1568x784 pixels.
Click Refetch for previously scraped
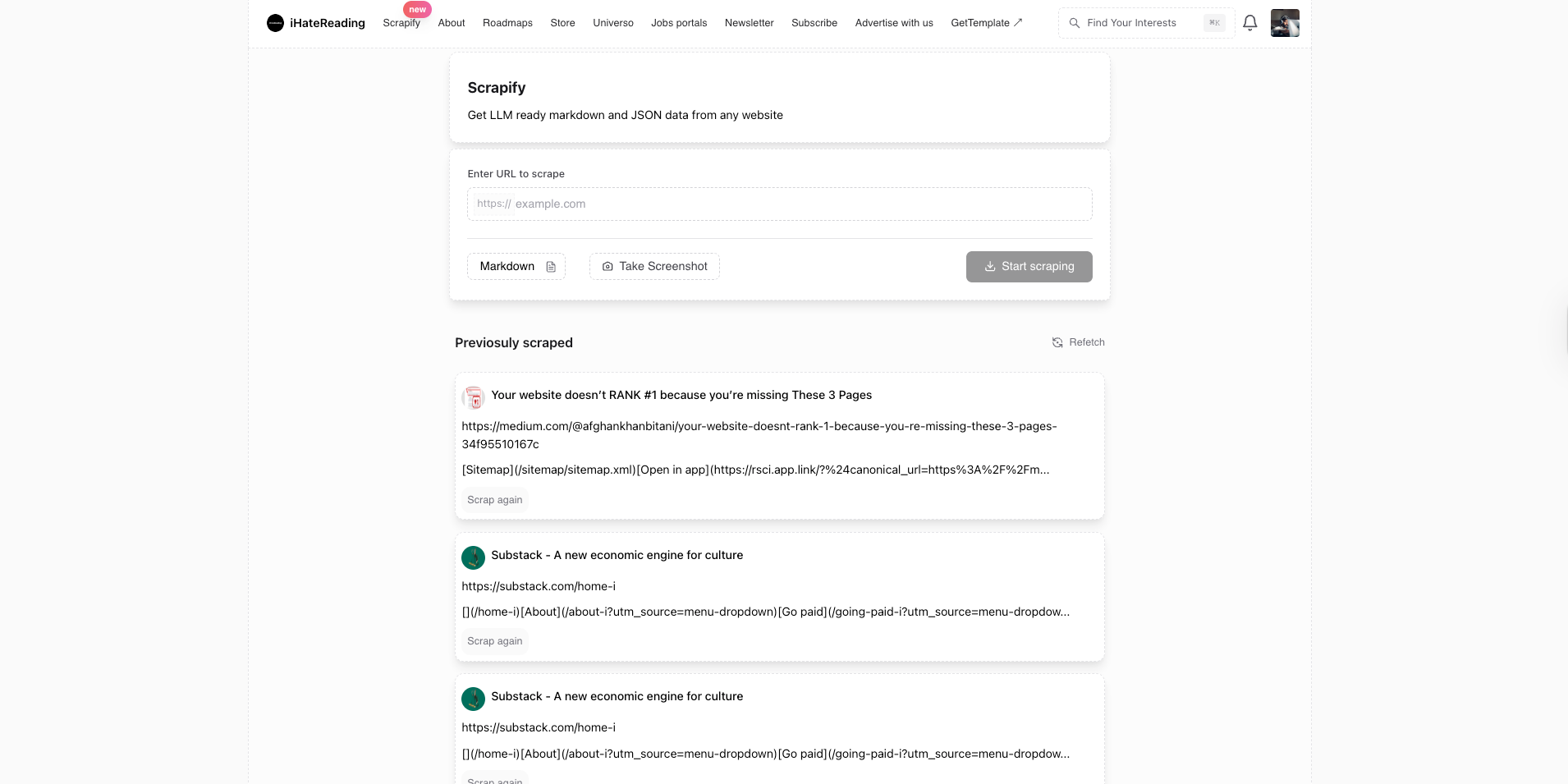point(1078,342)
